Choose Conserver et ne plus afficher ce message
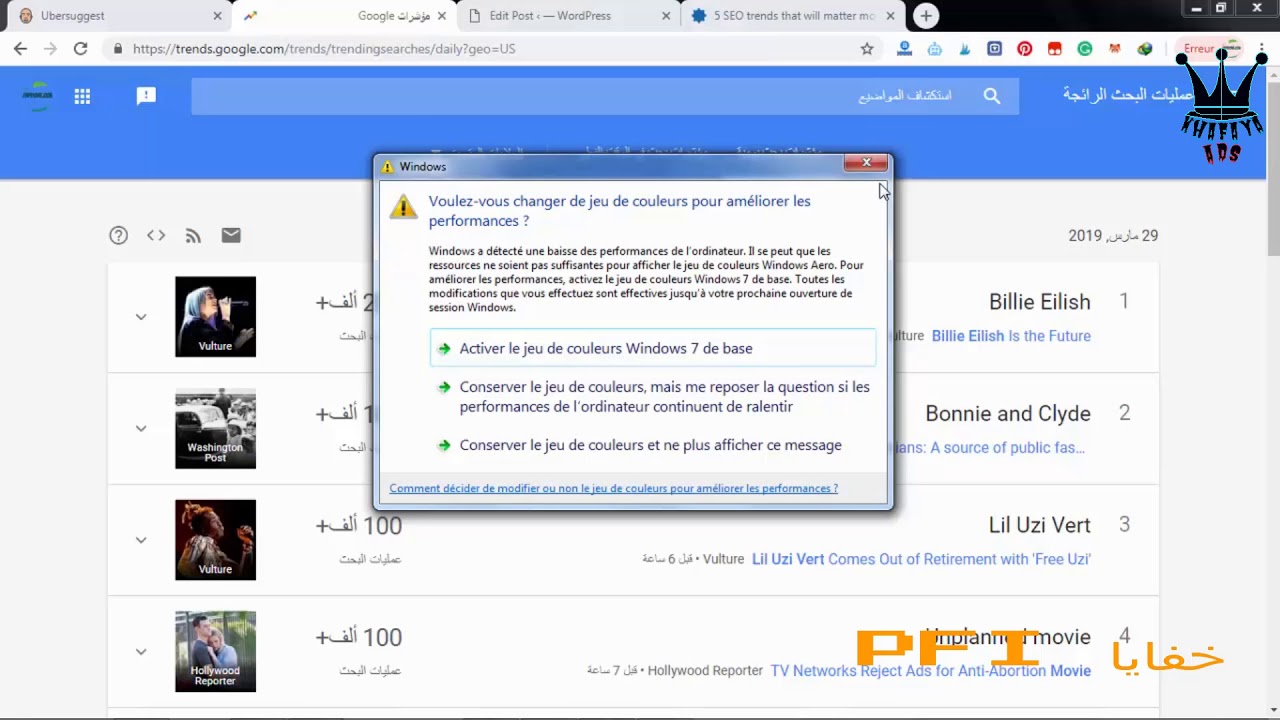This screenshot has width=1280, height=720. tap(653, 445)
